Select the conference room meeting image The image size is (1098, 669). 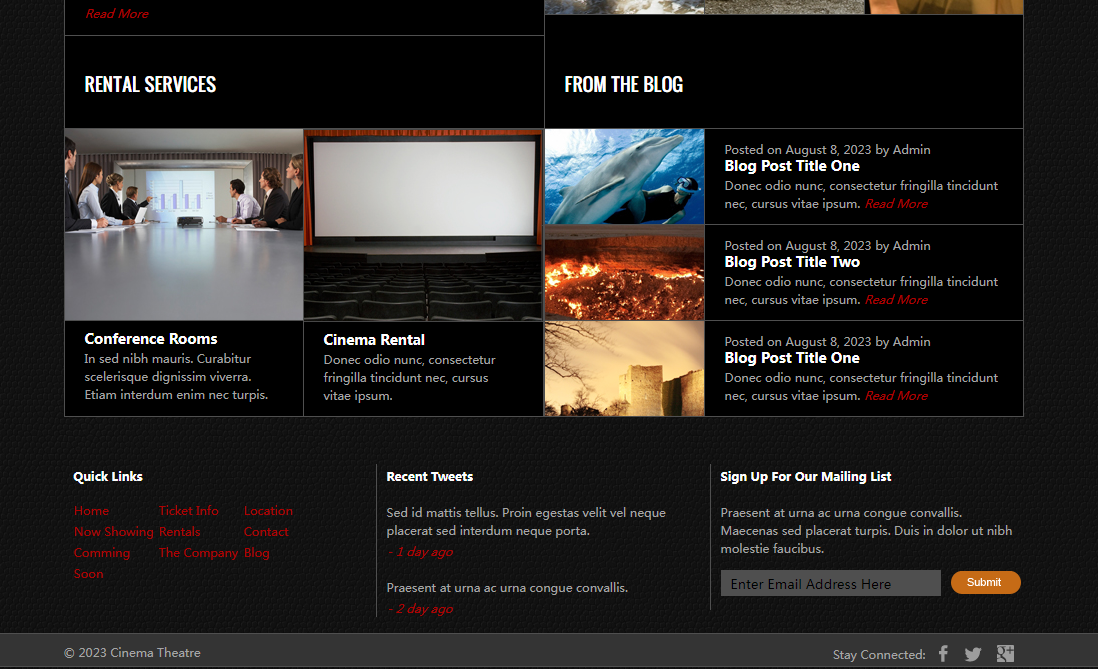coord(184,224)
